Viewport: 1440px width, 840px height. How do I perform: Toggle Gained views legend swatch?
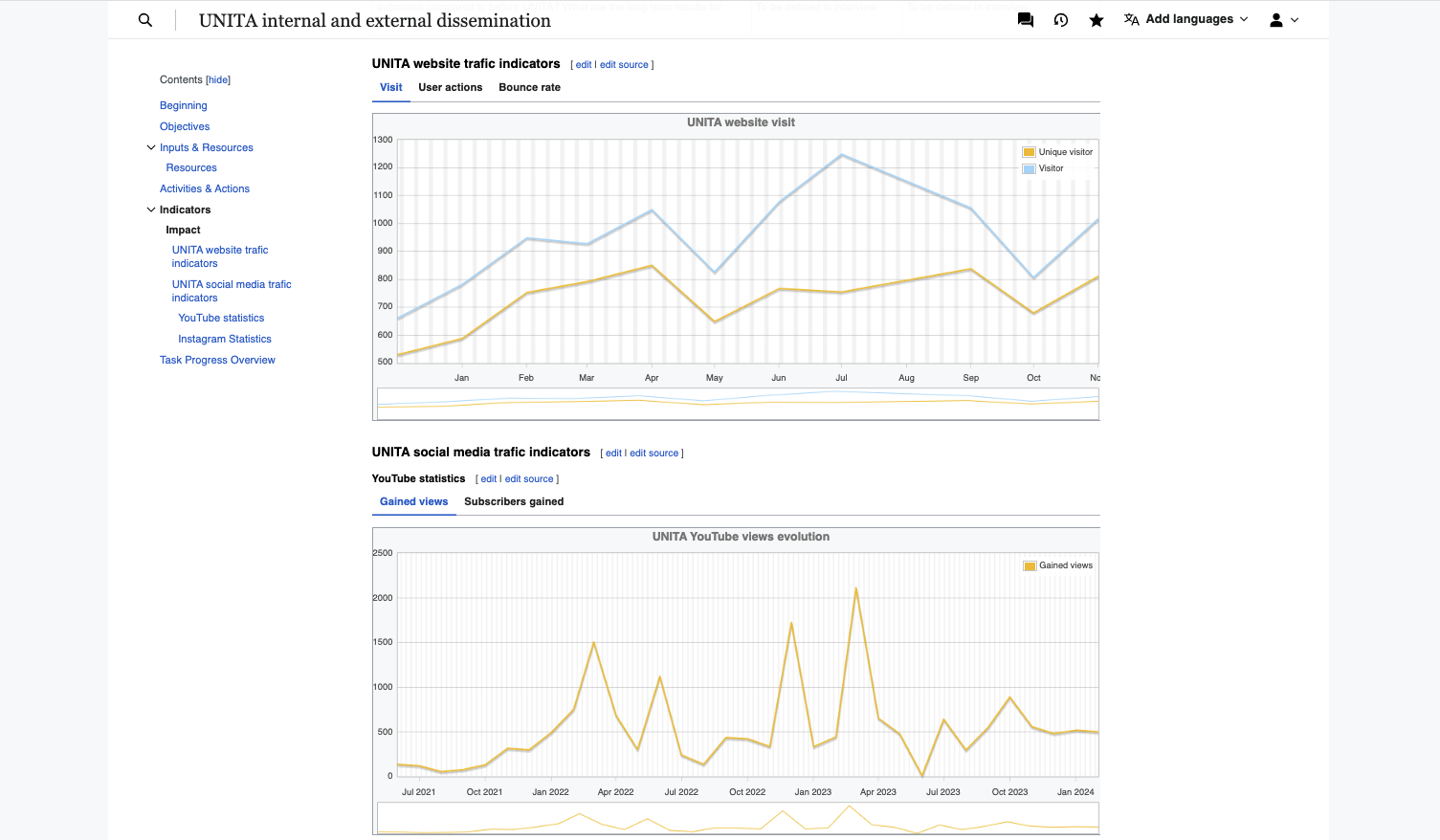pyautogui.click(x=1030, y=565)
